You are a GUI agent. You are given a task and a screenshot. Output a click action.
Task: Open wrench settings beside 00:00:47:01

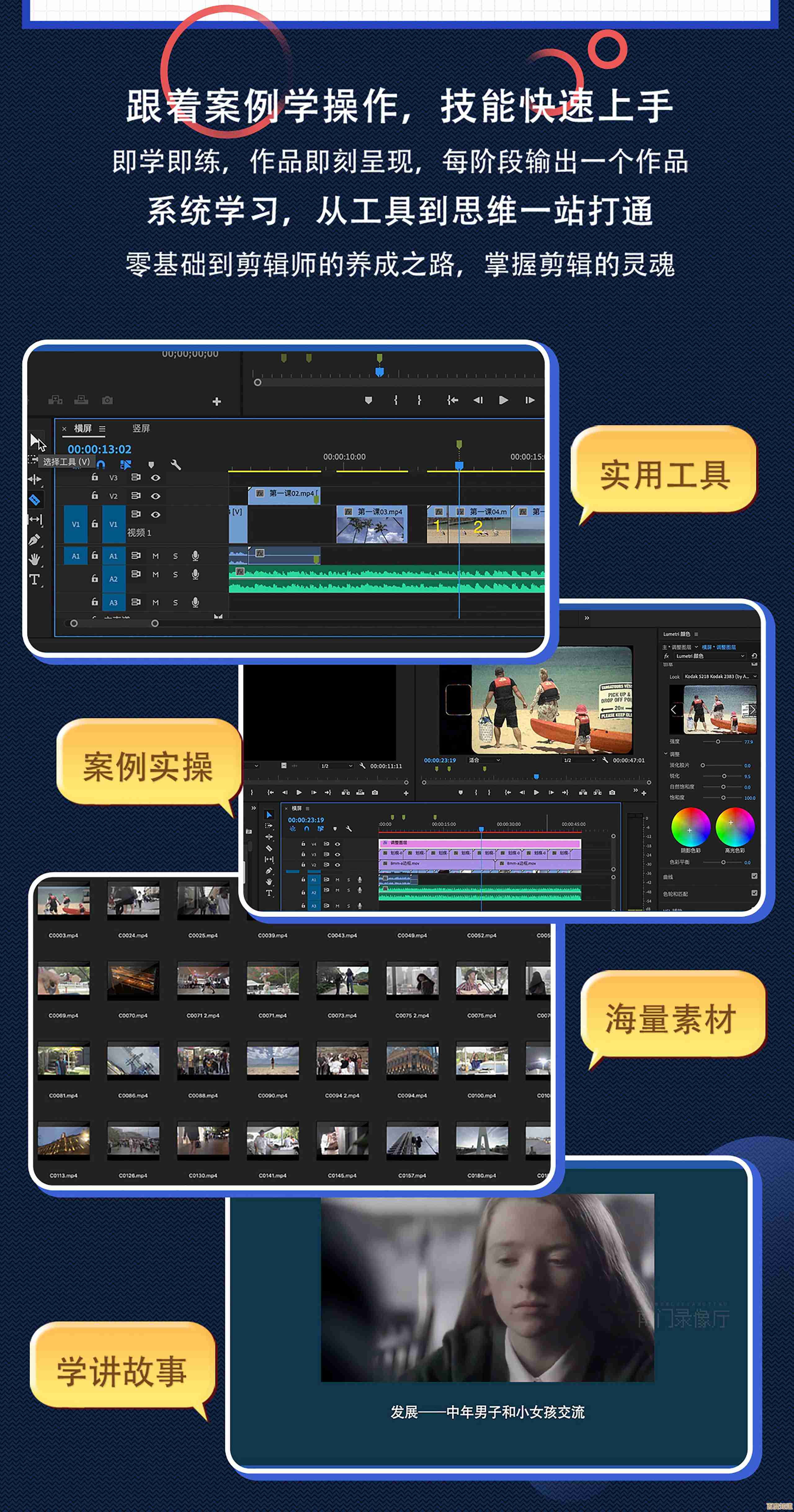click(605, 759)
